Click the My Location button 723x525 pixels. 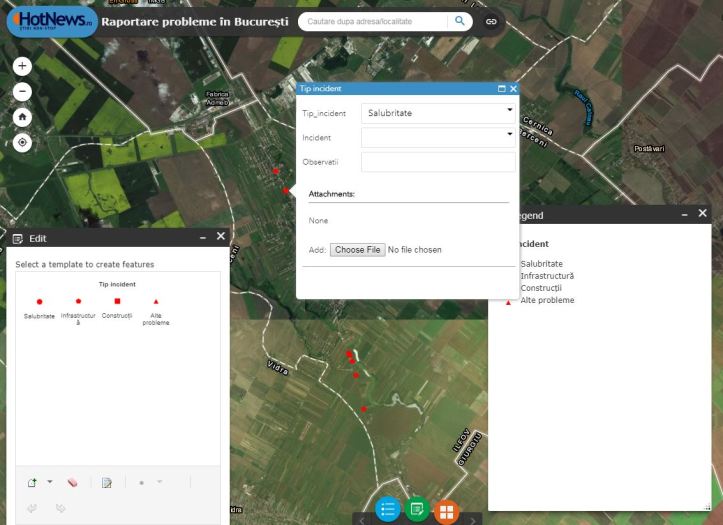[22, 142]
